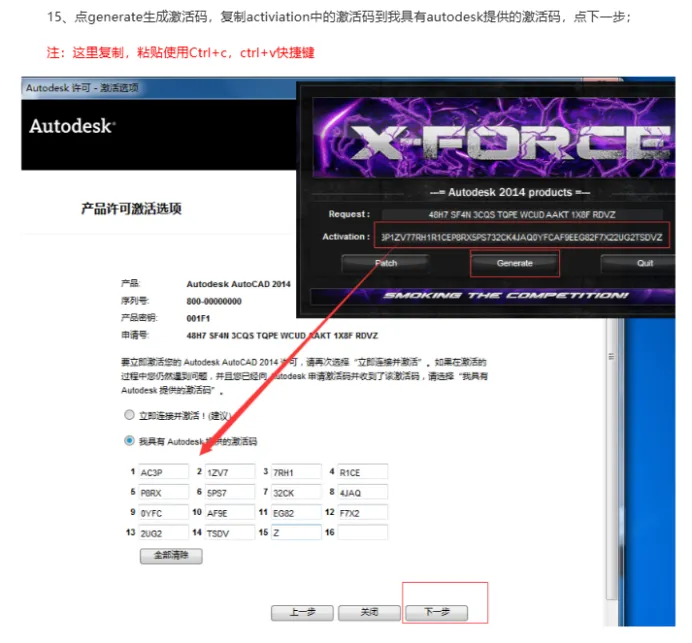Click the X-FORCE banner image
This screenshot has height=643, width=692.
coord(493,138)
